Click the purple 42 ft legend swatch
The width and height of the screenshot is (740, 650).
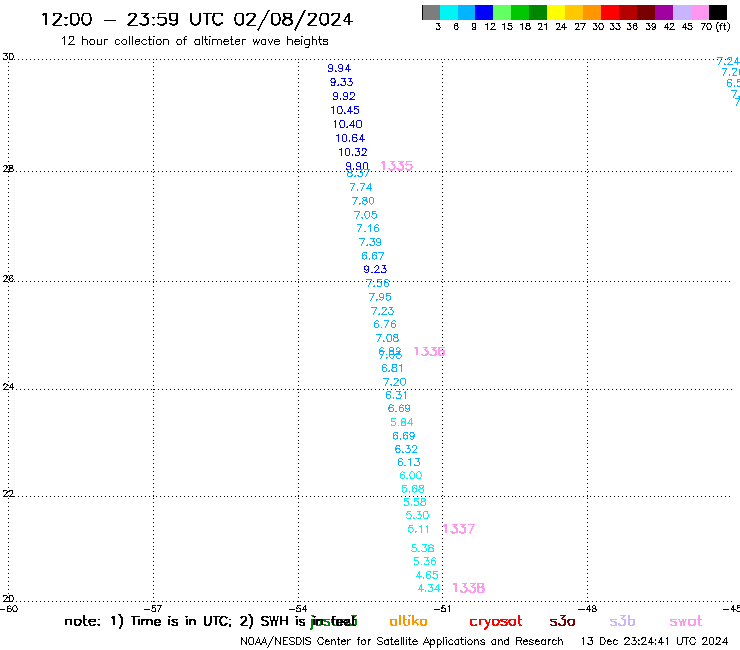pos(664,12)
